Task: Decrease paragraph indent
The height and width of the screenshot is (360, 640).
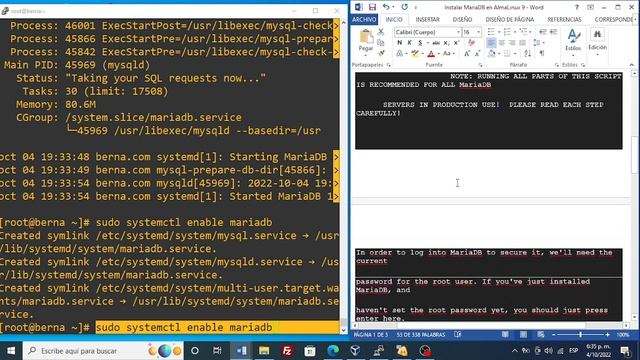Action: (542, 32)
